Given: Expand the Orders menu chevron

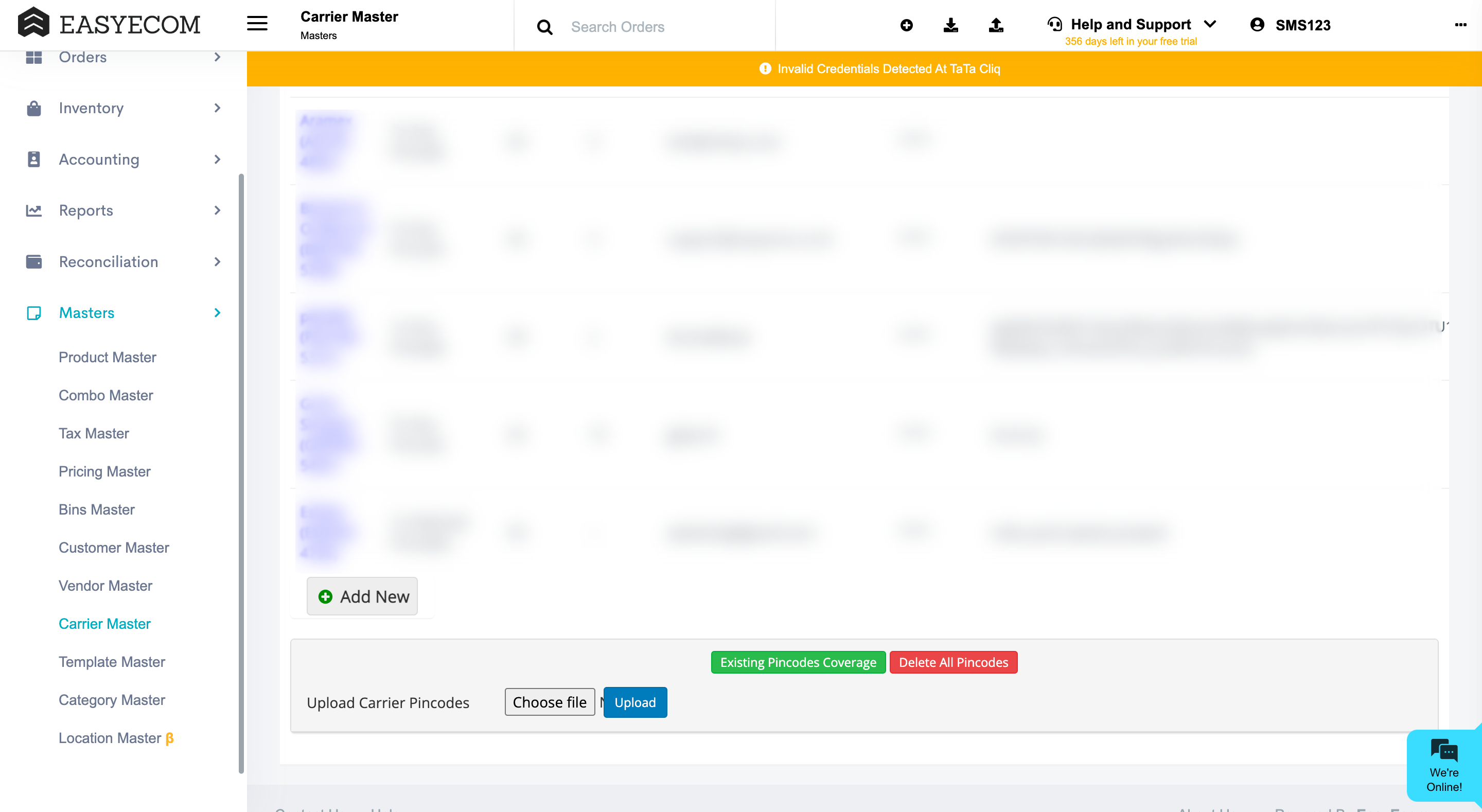Looking at the screenshot, I should coord(218,57).
